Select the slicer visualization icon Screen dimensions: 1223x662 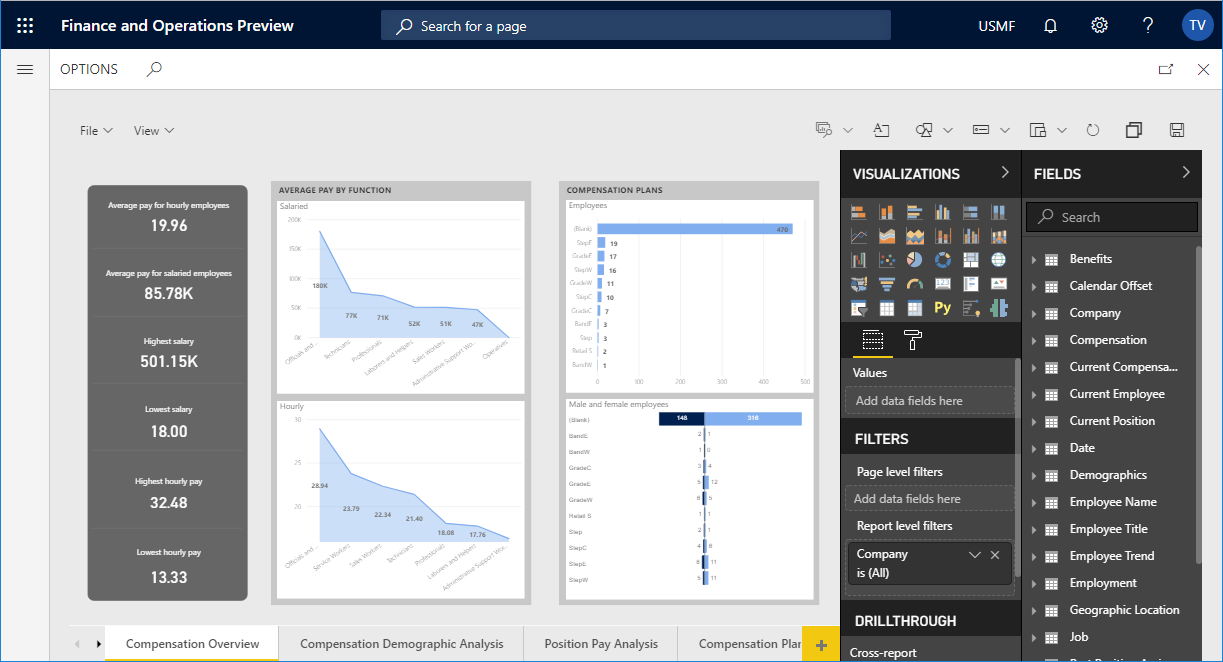(x=859, y=307)
